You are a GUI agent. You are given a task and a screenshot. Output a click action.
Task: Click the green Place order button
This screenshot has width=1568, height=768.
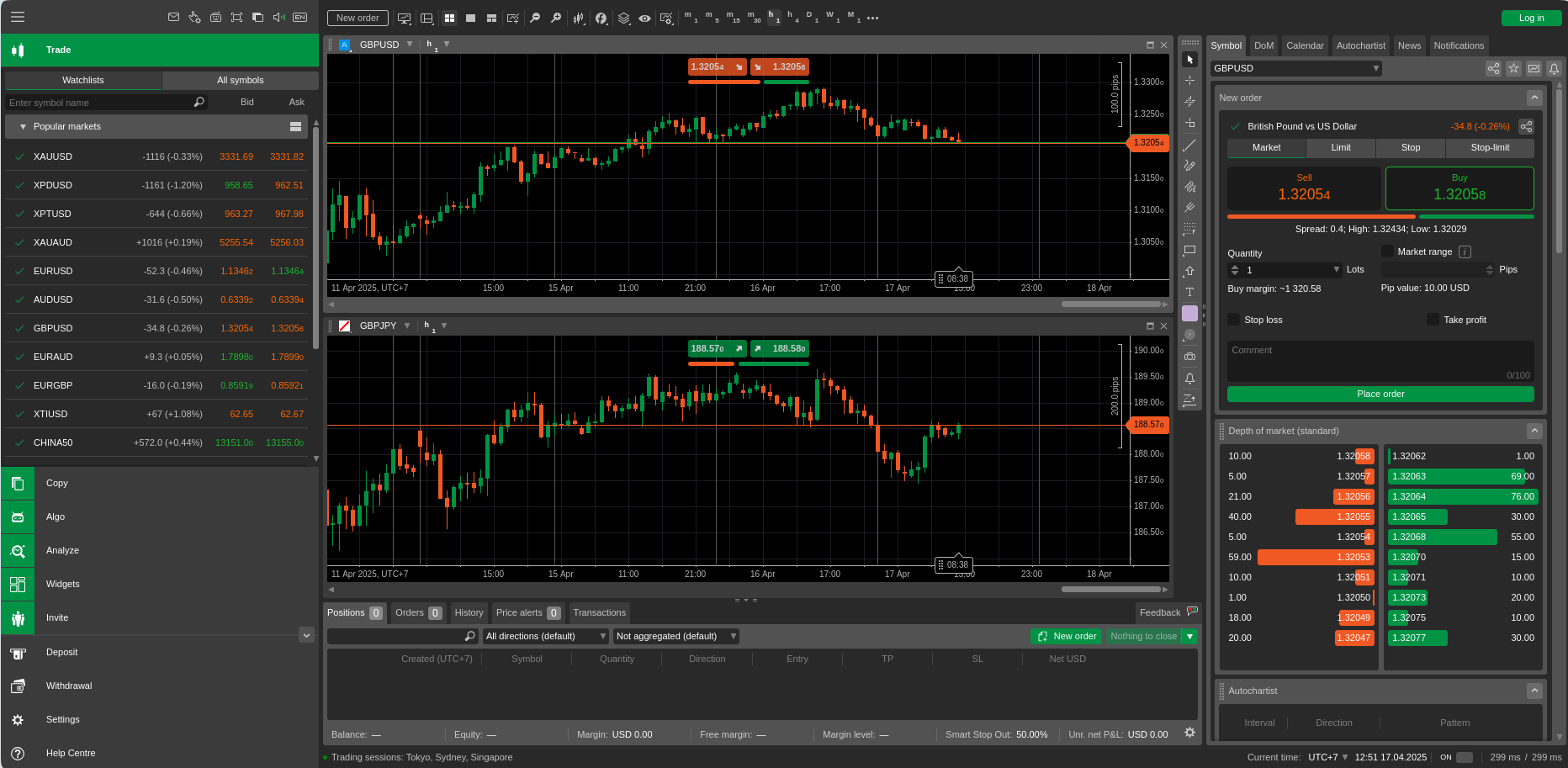coord(1380,394)
